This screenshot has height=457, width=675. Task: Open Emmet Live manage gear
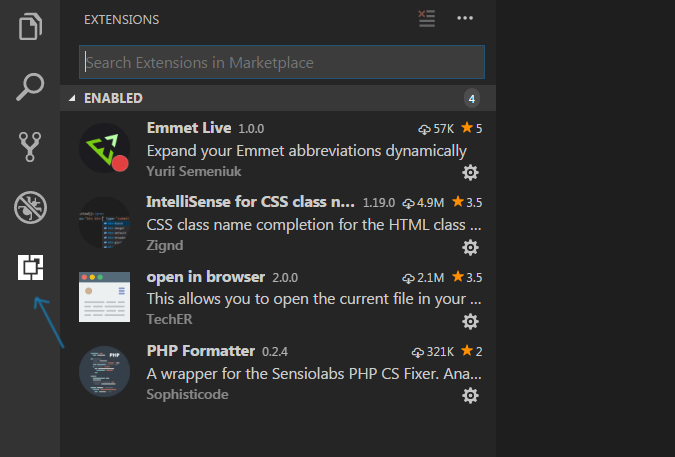click(470, 172)
